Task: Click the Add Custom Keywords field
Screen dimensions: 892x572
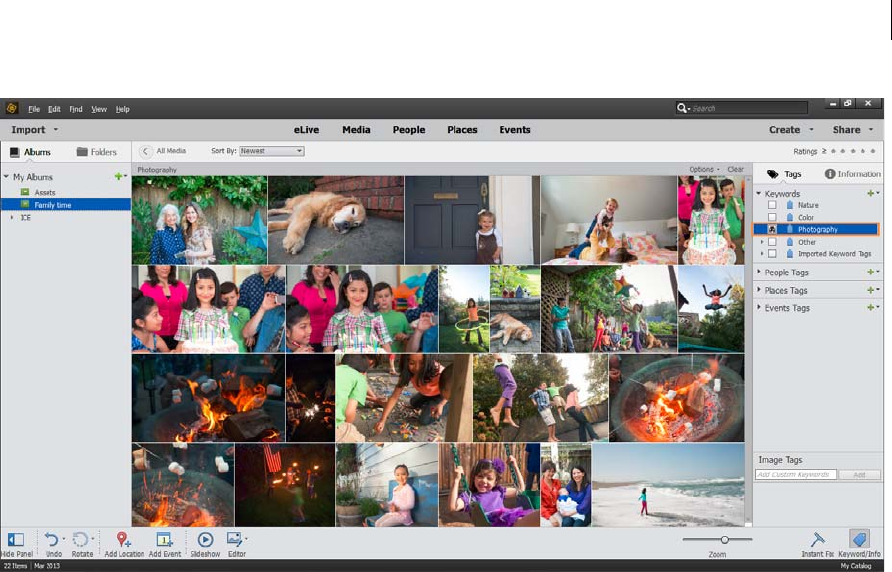Action: pos(795,474)
